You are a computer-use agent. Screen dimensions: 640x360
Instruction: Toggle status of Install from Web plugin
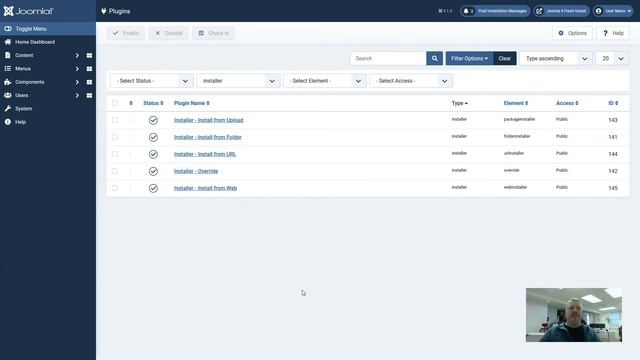[x=153, y=188]
